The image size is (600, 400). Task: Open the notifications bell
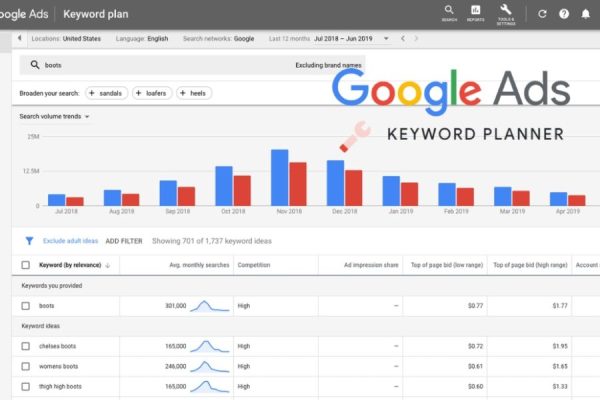586,14
